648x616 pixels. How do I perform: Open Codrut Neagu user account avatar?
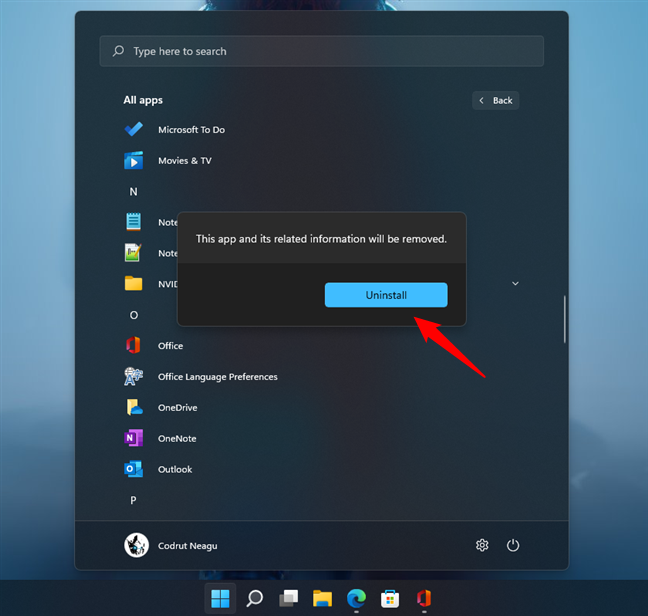136,545
